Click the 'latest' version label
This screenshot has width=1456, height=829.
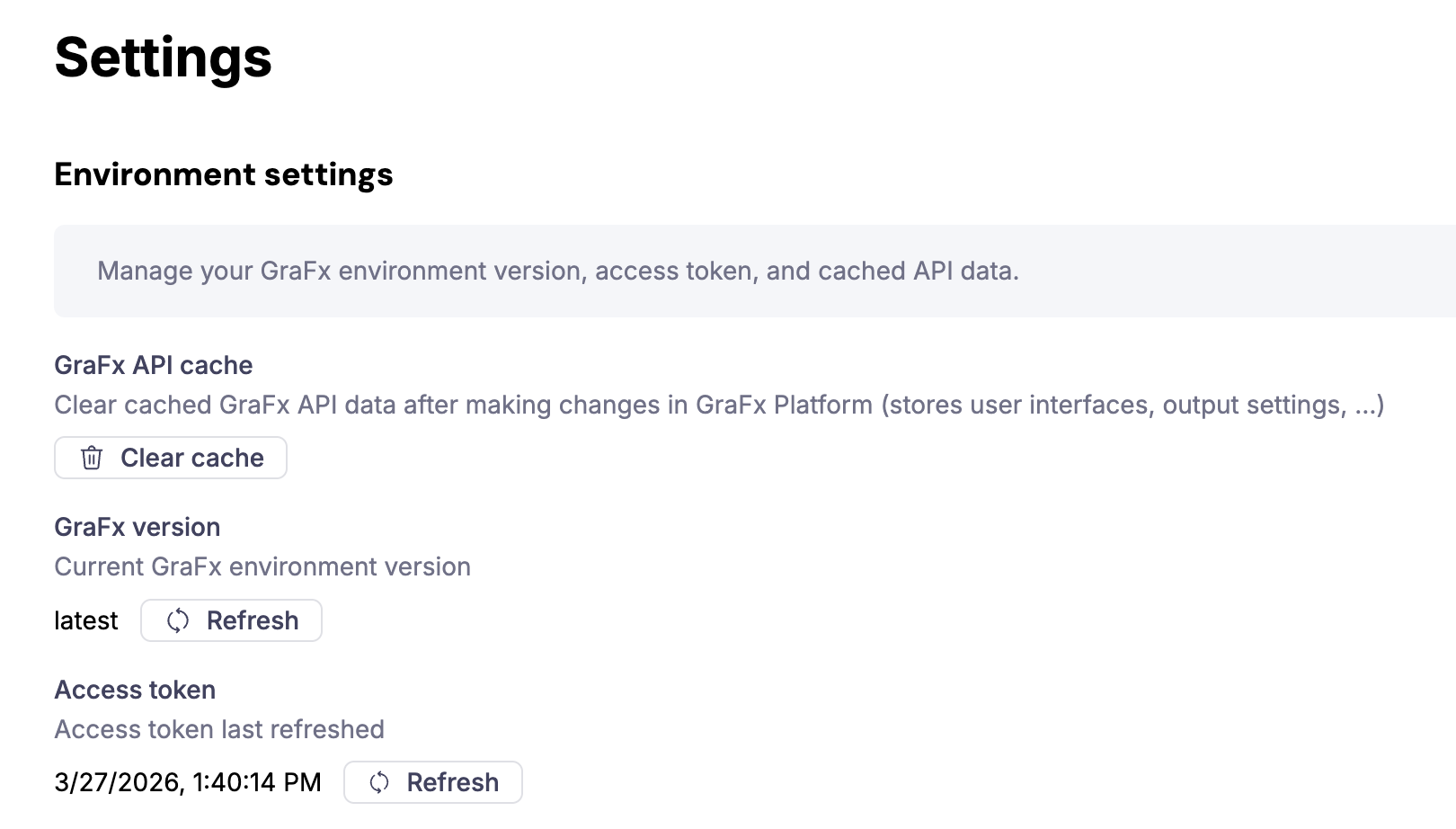(x=86, y=620)
